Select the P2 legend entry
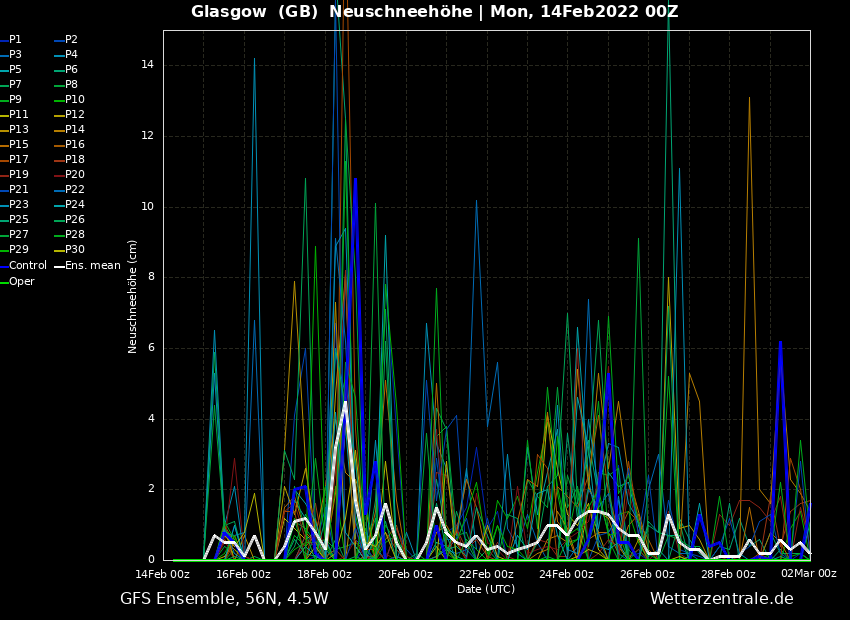The image size is (850, 620). tap(71, 40)
